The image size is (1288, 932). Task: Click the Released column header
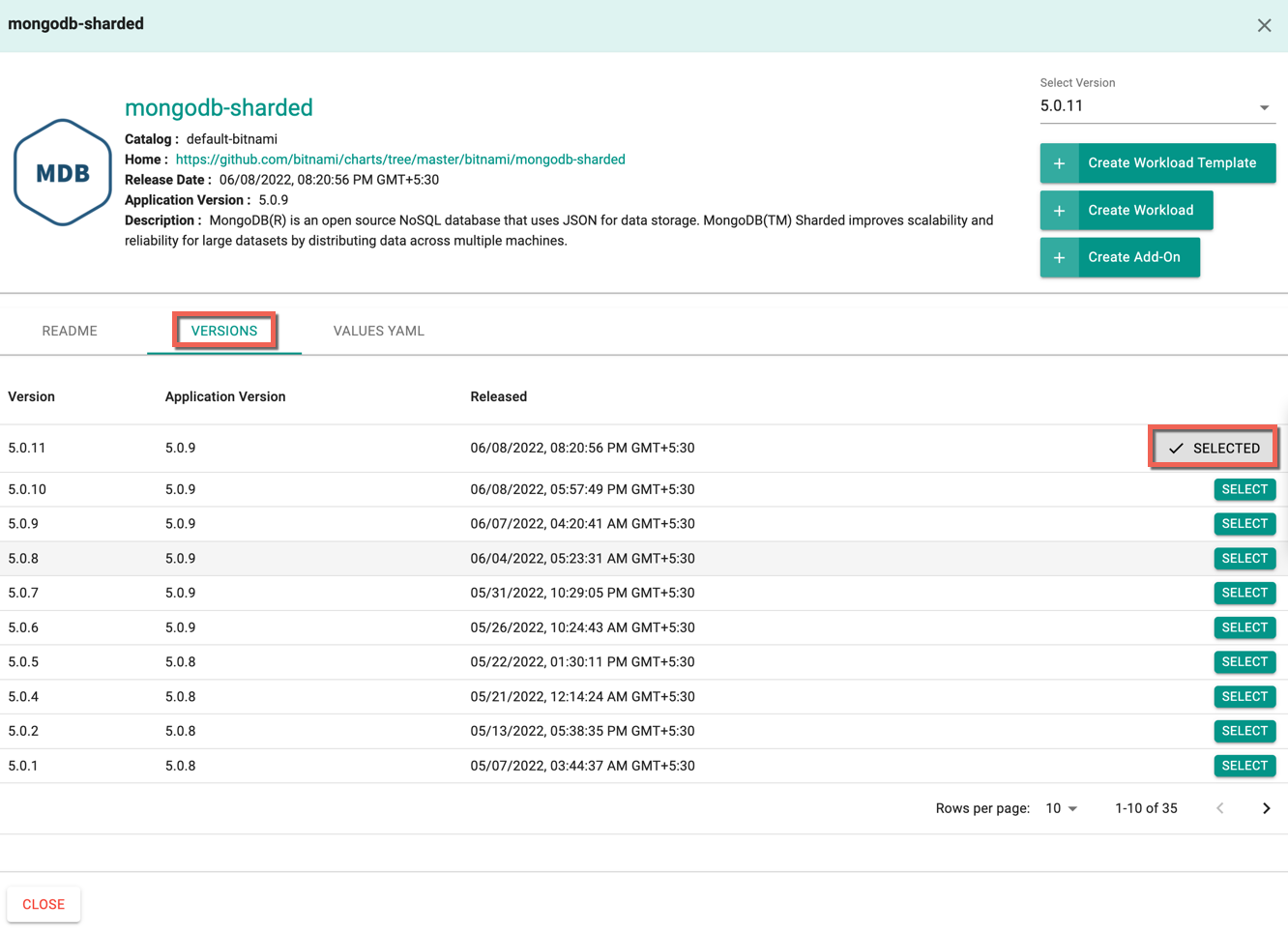pos(499,396)
